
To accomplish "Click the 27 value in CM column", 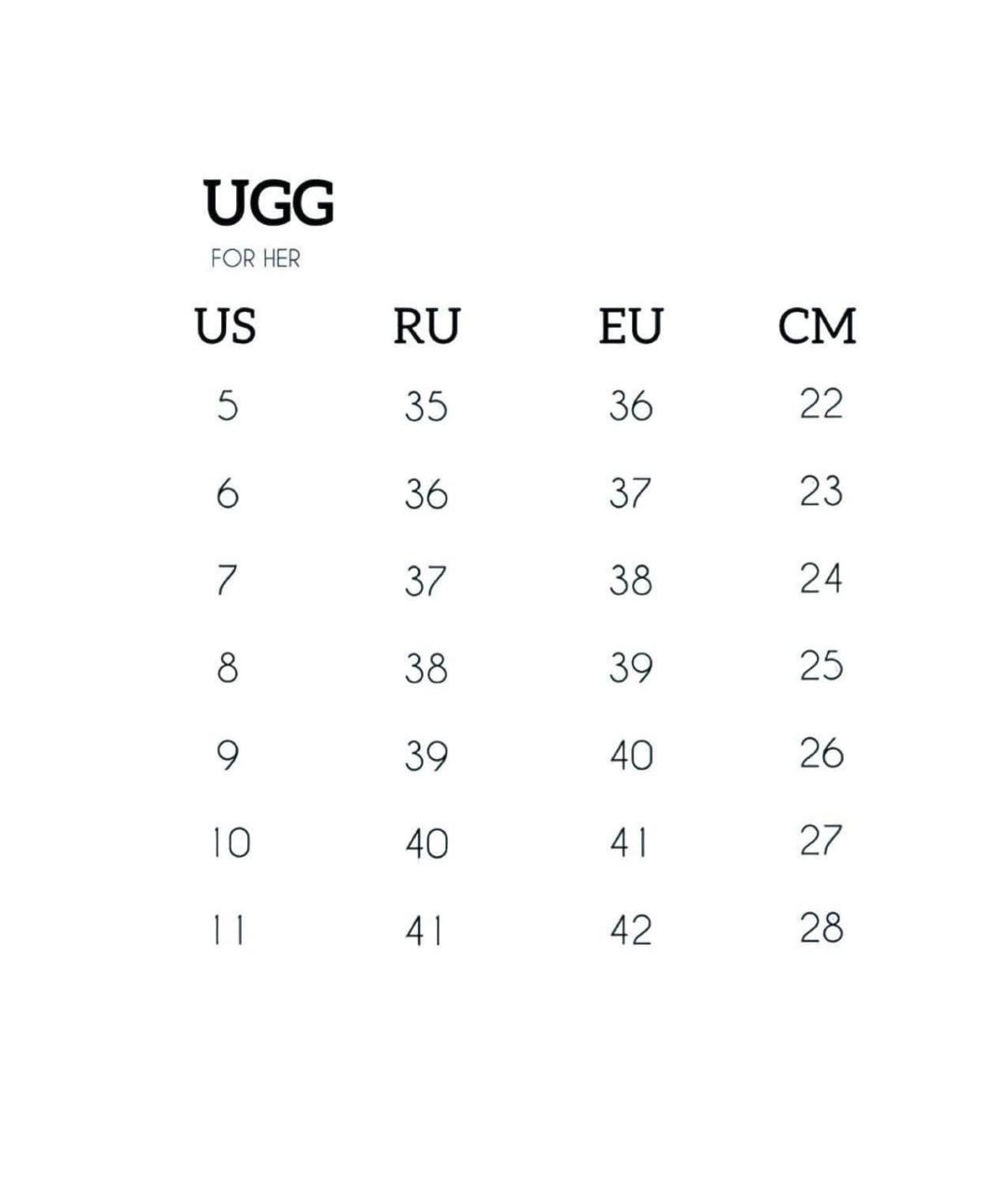I will 821,840.
